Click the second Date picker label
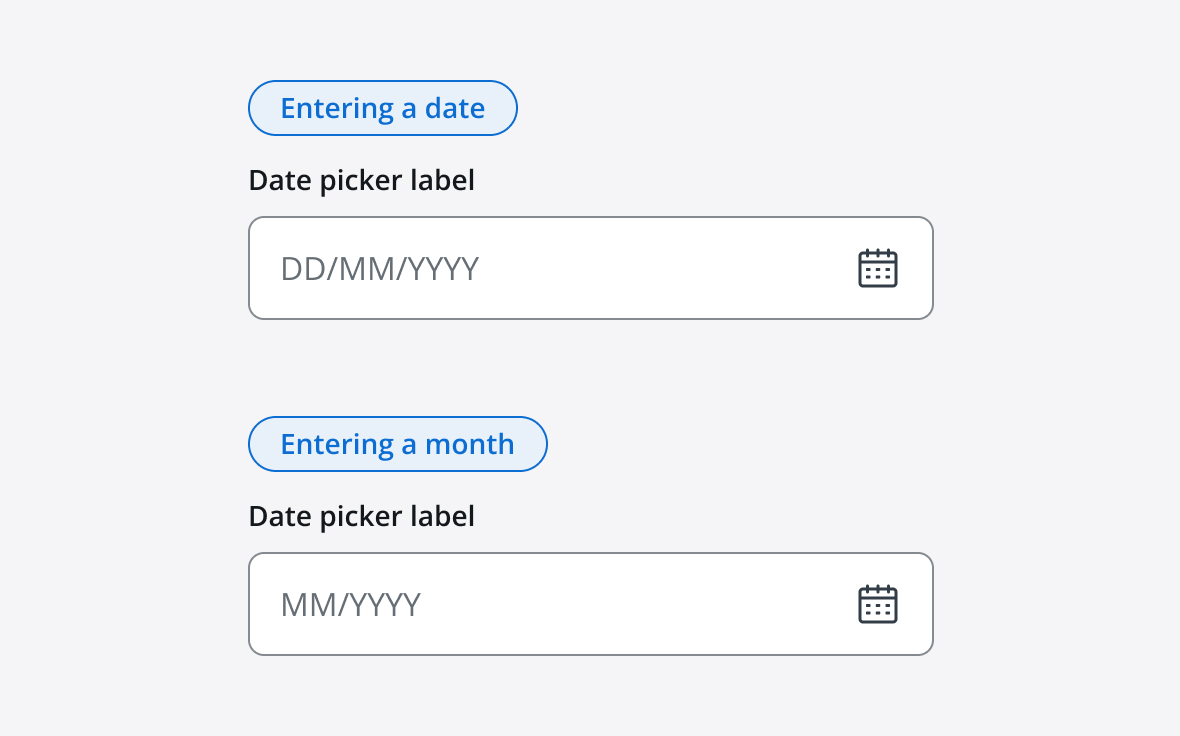Screen dimensions: 1180x736 tap(361, 516)
